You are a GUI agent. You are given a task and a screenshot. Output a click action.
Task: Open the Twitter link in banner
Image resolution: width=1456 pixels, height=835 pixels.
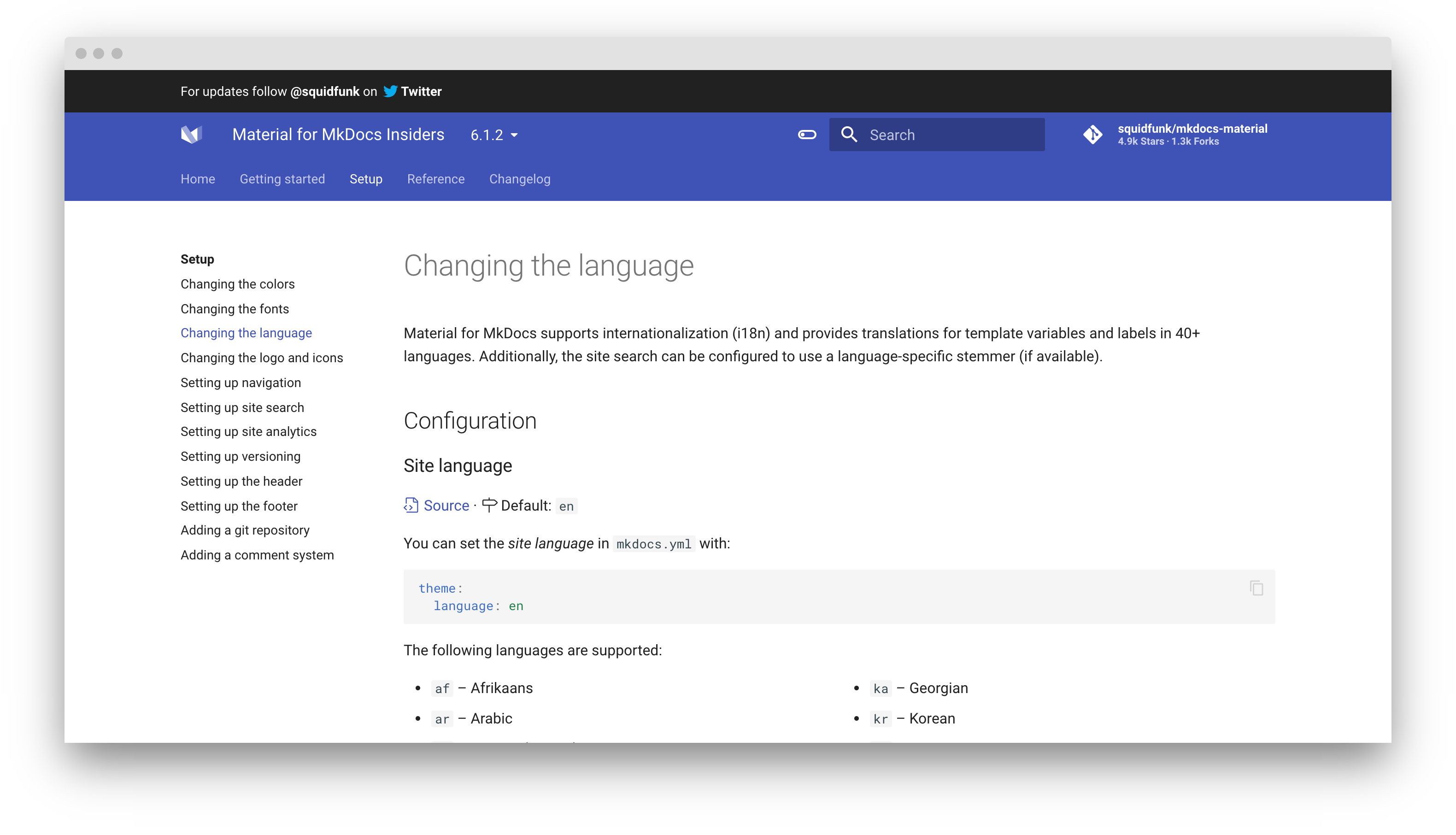(421, 92)
